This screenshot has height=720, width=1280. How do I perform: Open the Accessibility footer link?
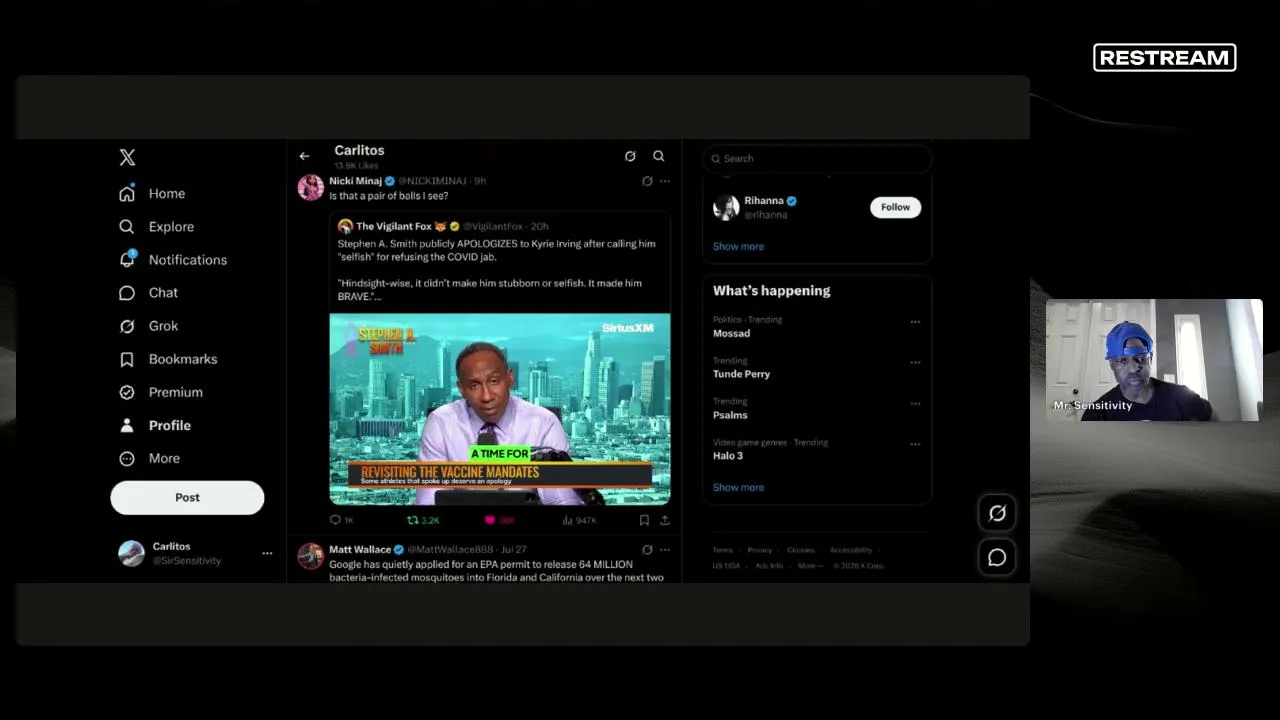[x=851, y=550]
